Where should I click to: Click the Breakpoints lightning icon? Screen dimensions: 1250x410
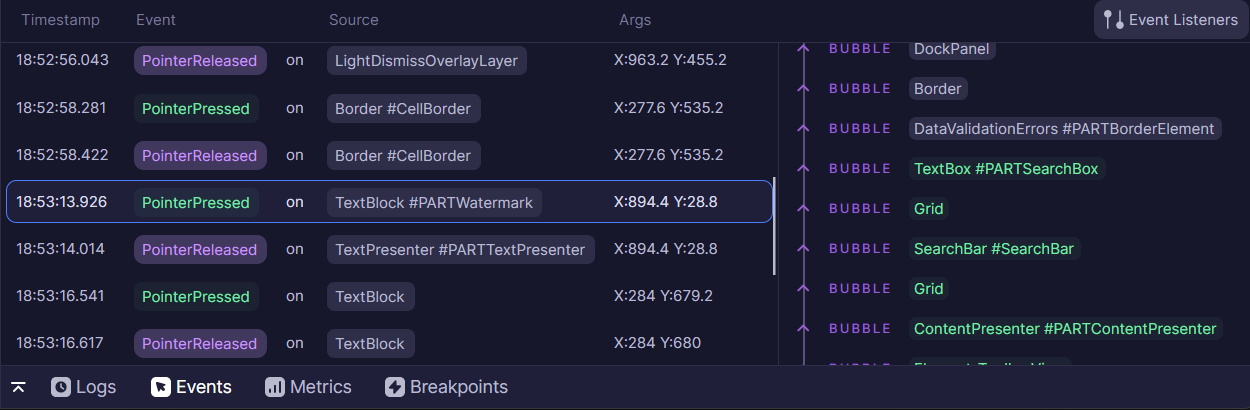395,387
